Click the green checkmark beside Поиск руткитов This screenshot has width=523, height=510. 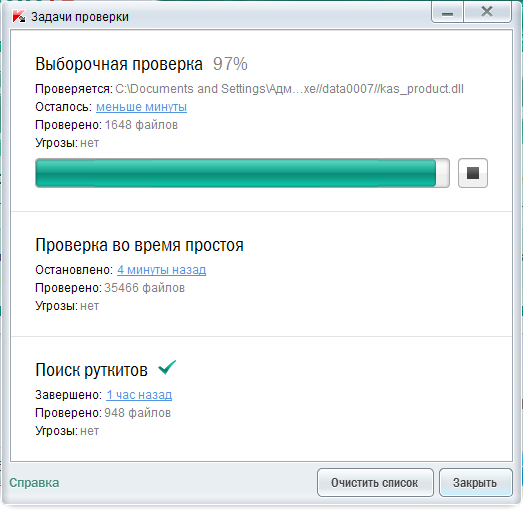tap(167, 368)
